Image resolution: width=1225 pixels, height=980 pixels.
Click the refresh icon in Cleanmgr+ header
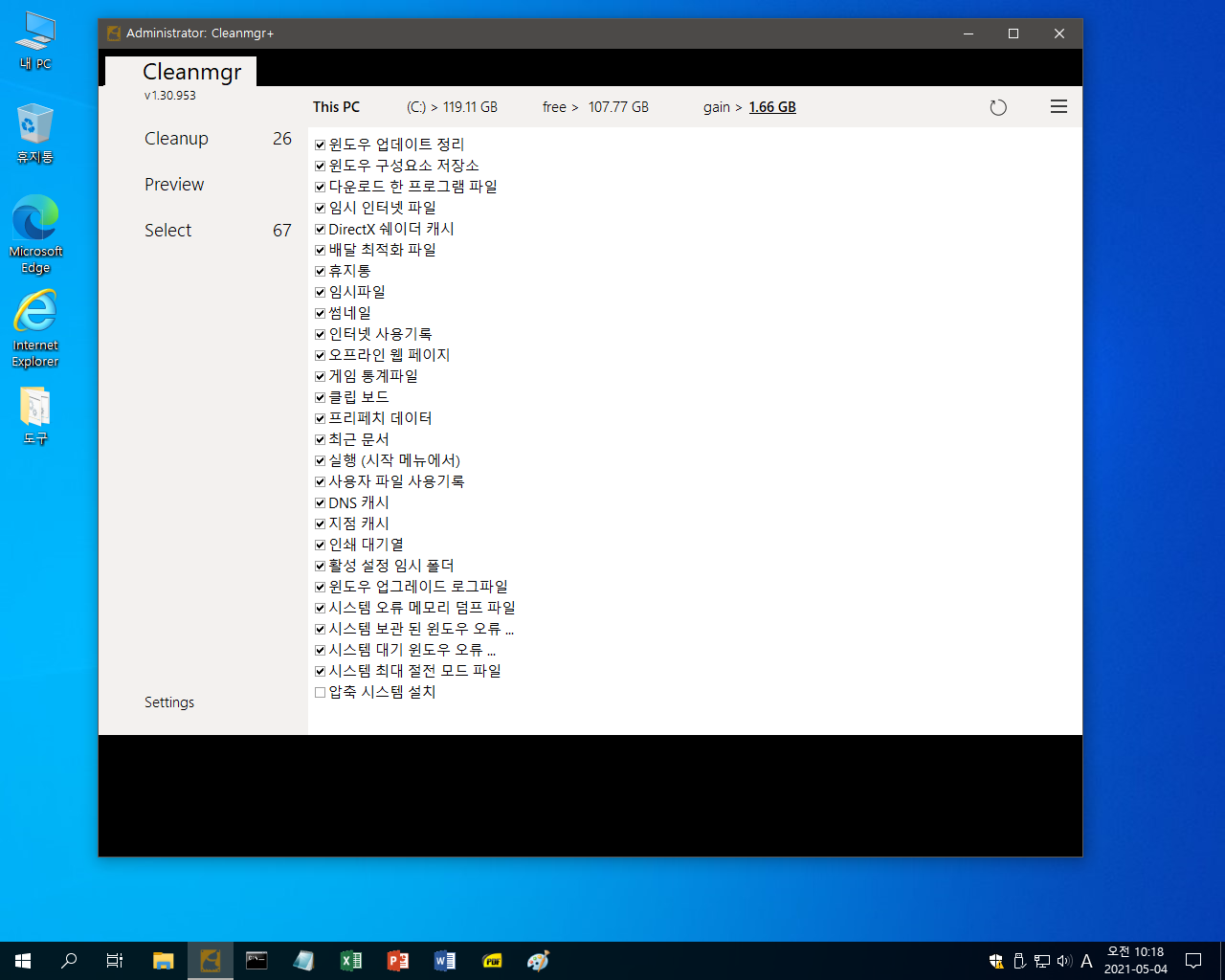point(998,107)
